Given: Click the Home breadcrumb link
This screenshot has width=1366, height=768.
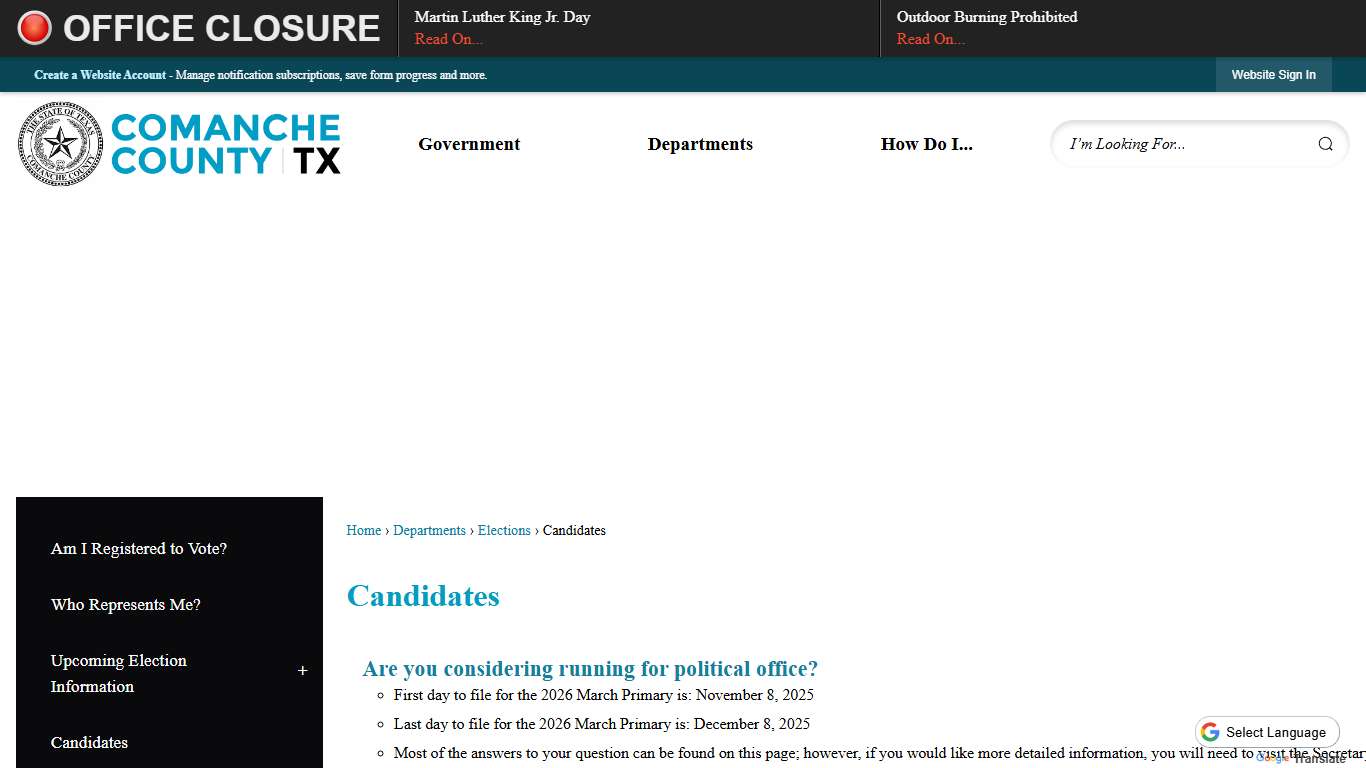Looking at the screenshot, I should [x=363, y=530].
